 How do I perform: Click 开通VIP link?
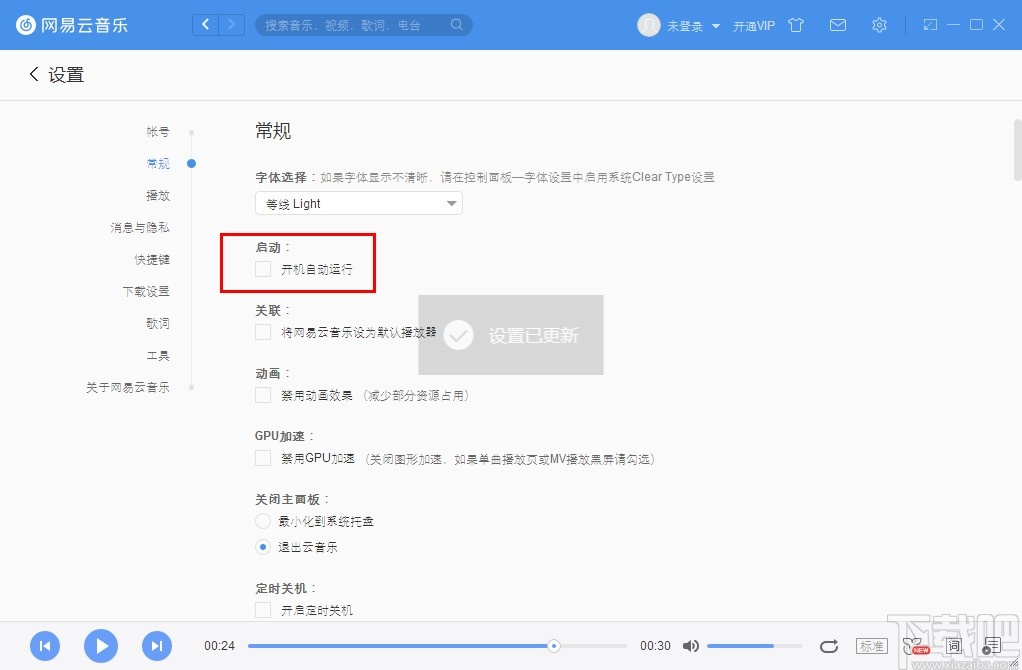pyautogui.click(x=753, y=26)
